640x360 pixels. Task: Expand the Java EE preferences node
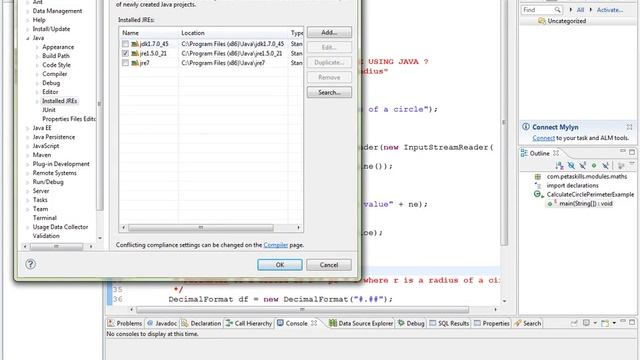(x=28, y=128)
